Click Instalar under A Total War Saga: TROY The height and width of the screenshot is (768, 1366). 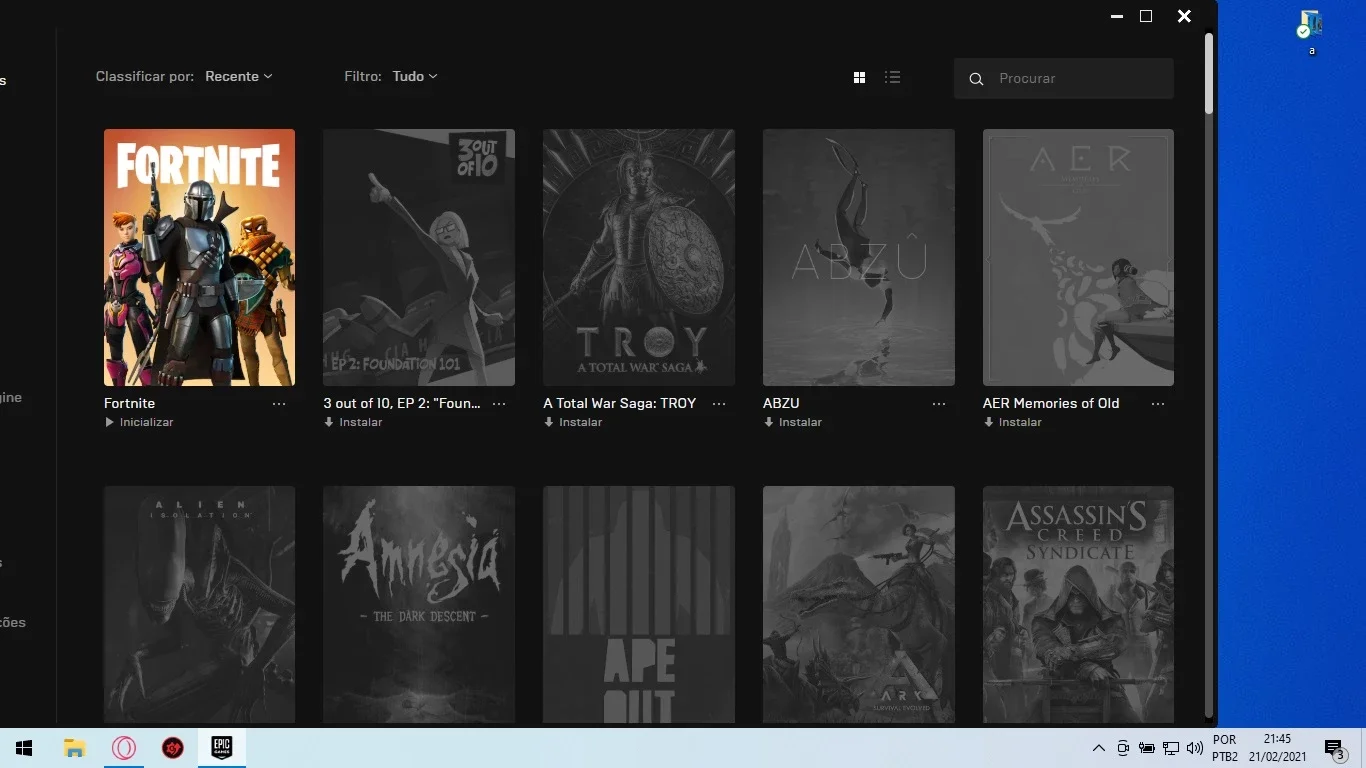click(581, 422)
